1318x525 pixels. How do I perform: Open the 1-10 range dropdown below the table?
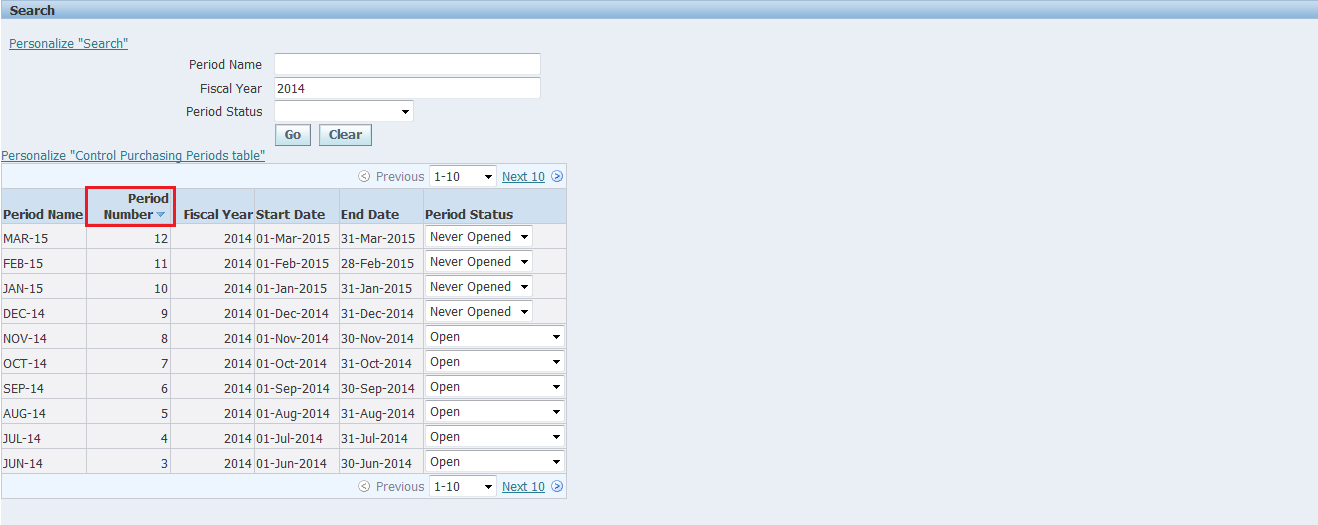pyautogui.click(x=463, y=486)
